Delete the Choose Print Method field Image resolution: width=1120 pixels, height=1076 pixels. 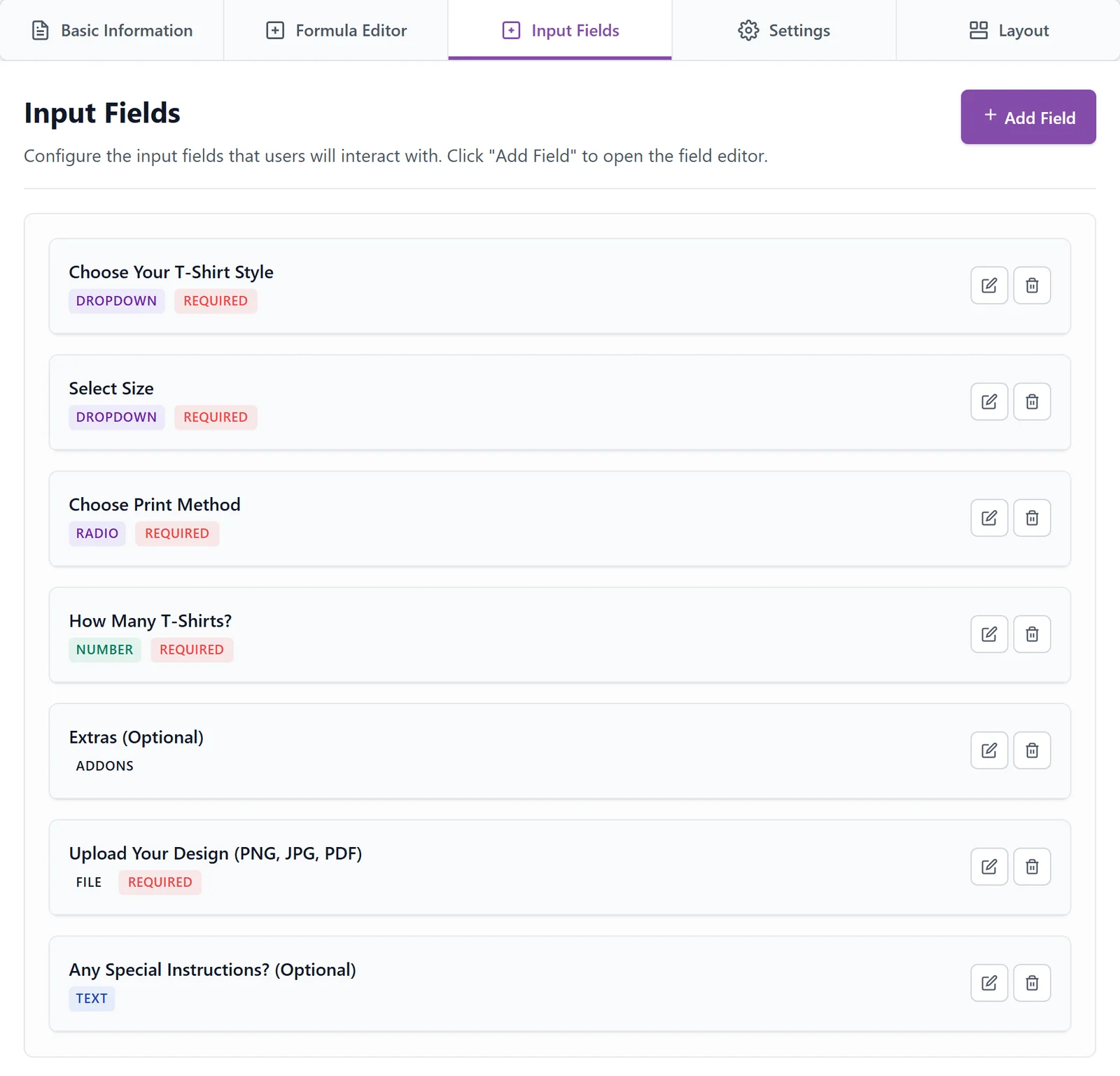point(1032,518)
